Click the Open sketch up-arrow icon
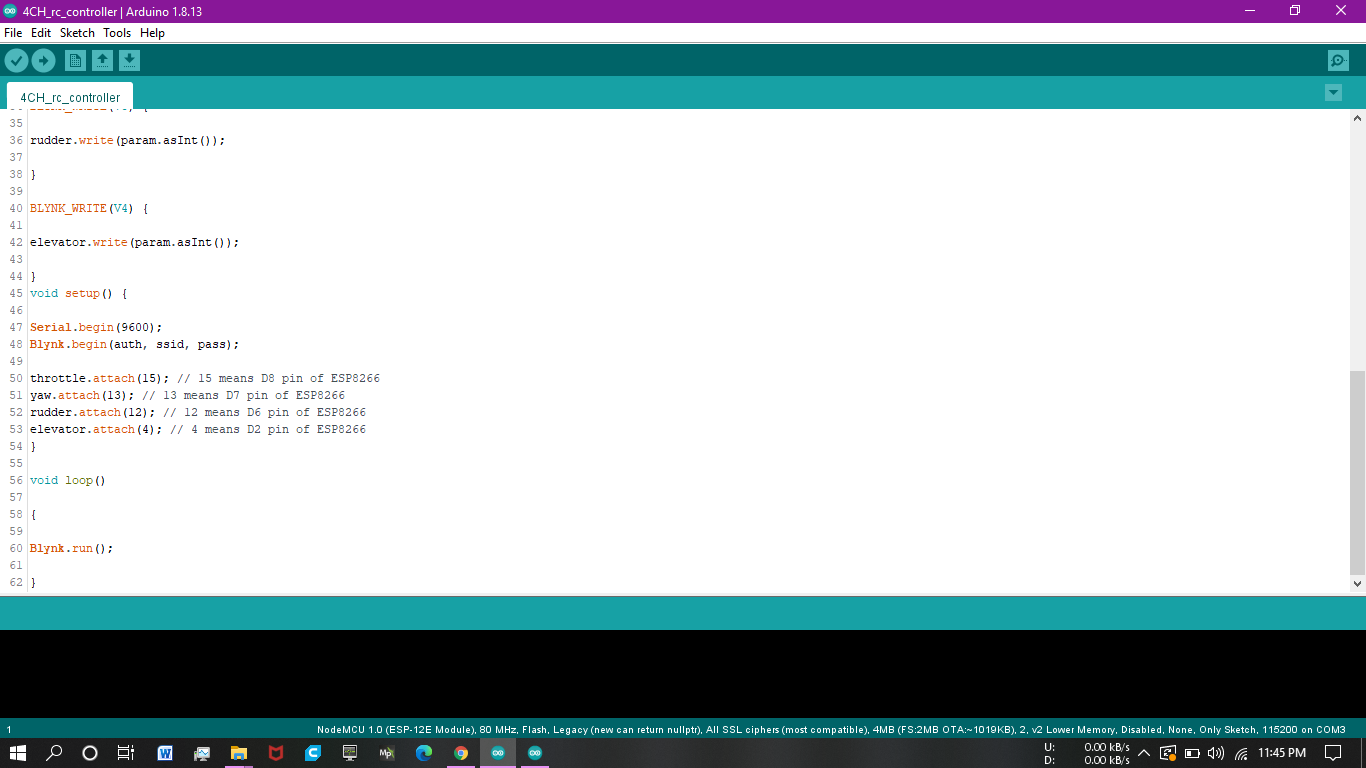The image size is (1366, 768). point(102,61)
